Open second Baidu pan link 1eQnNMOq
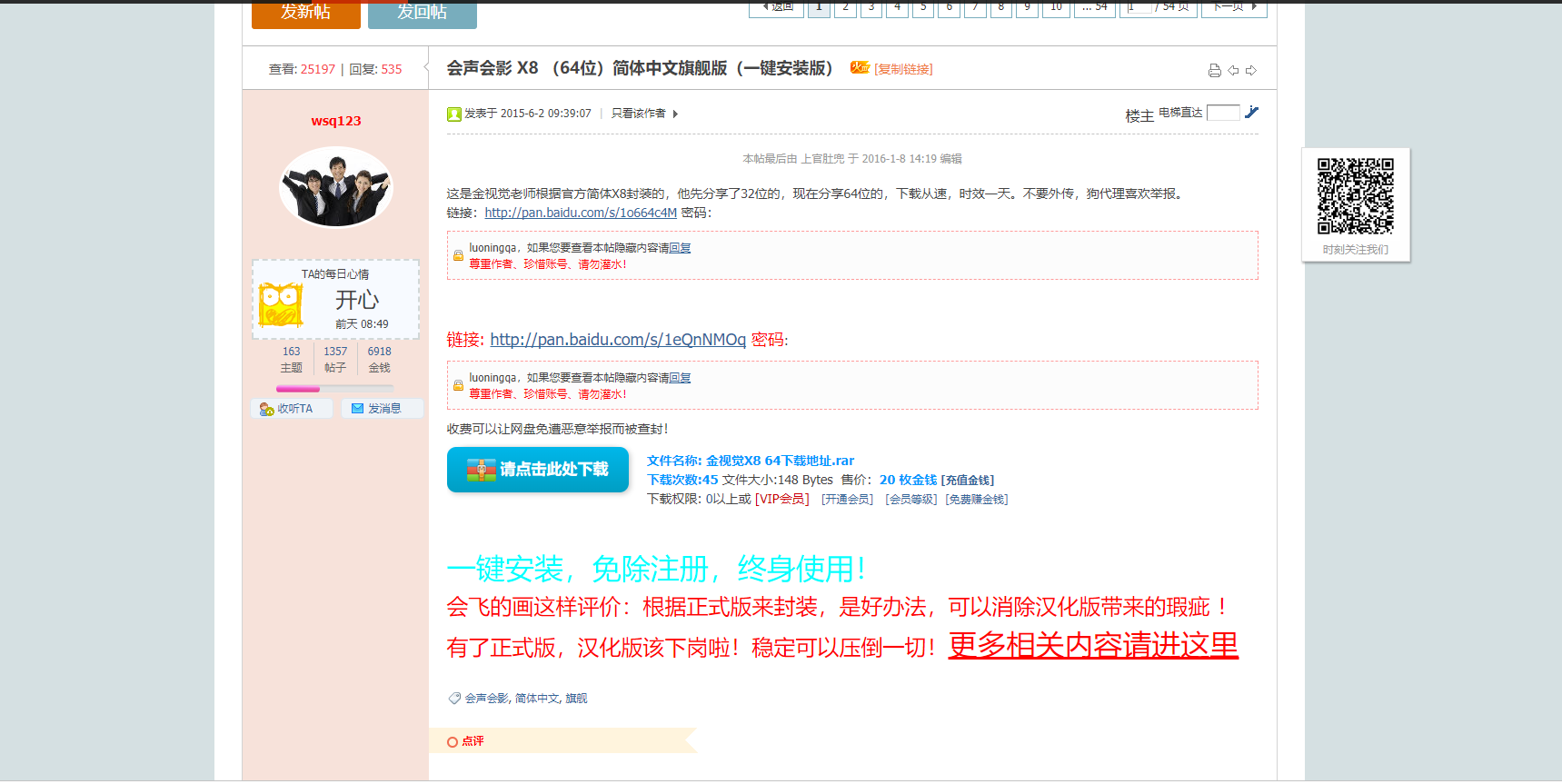This screenshot has height=784, width=1562. (x=618, y=340)
